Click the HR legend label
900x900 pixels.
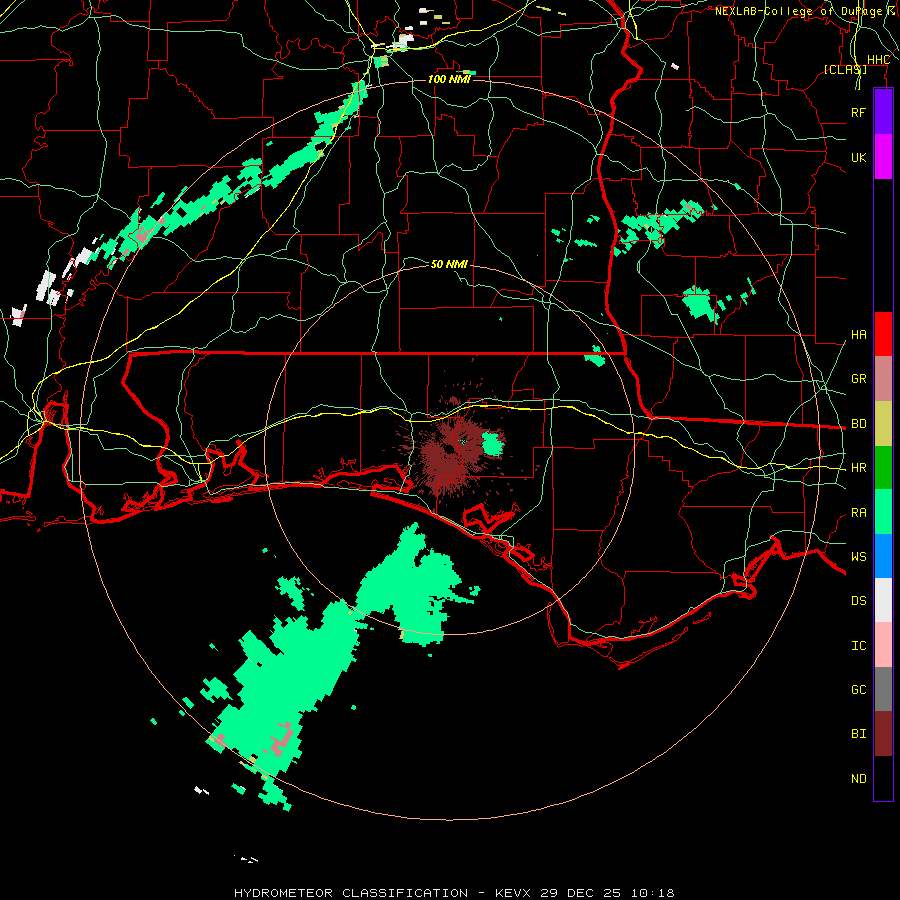tap(858, 468)
